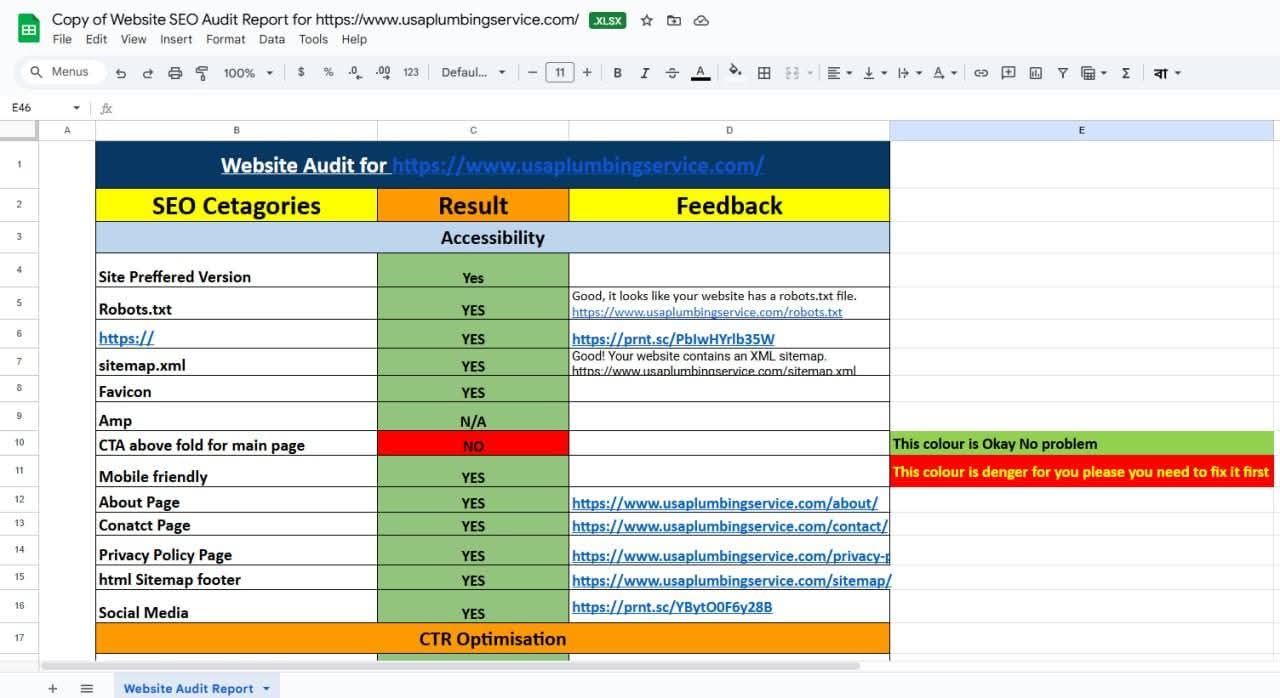This screenshot has width=1280, height=698.
Task: Open the text color picker
Action: pos(700,72)
